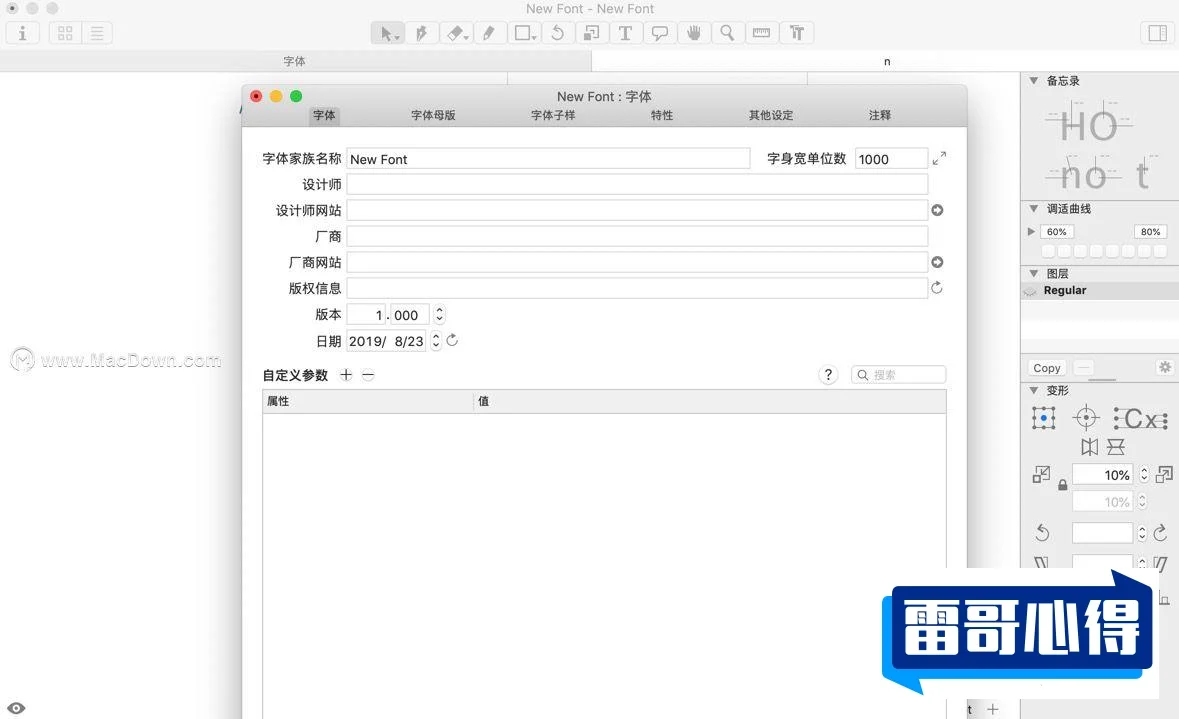This screenshot has width=1179, height=719.
Task: Toggle visibility of Regular layer
Action: coord(1030,291)
